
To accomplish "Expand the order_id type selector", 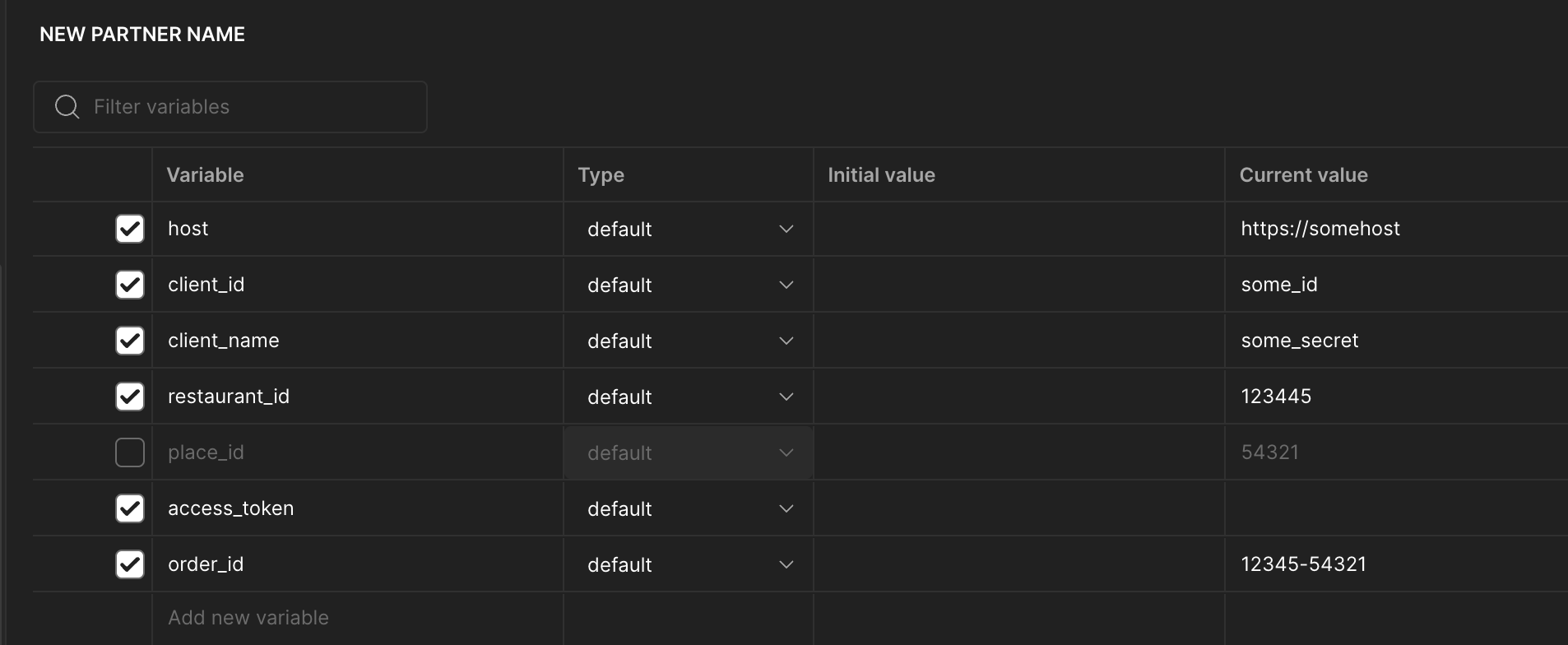I will (689, 564).
